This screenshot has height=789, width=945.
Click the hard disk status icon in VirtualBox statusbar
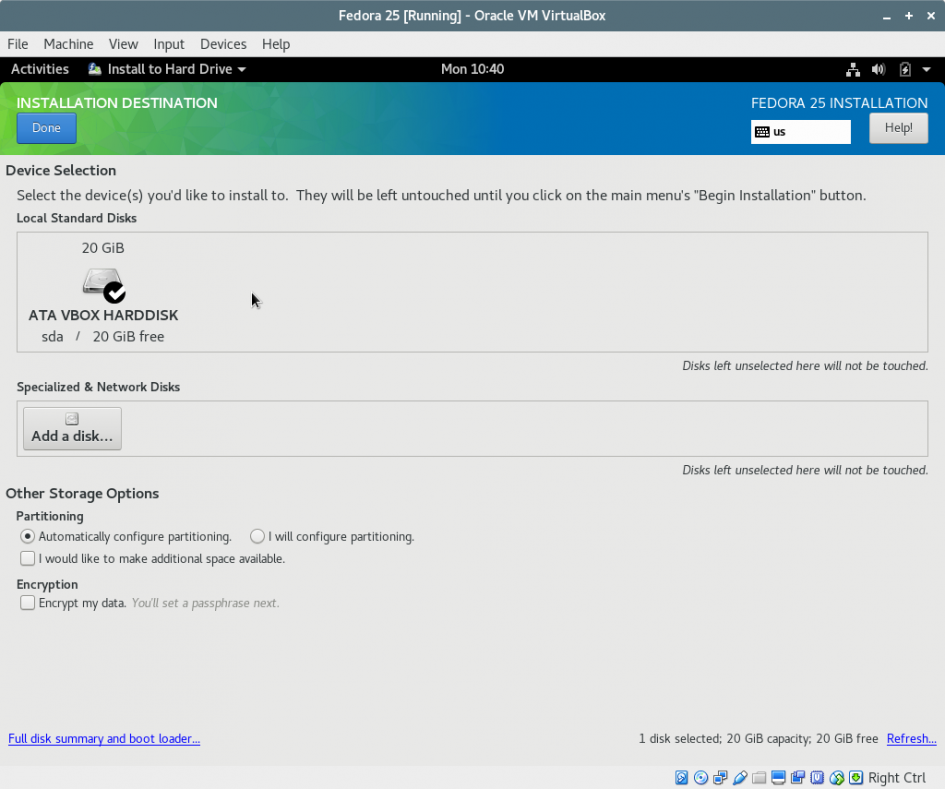(x=681, y=777)
